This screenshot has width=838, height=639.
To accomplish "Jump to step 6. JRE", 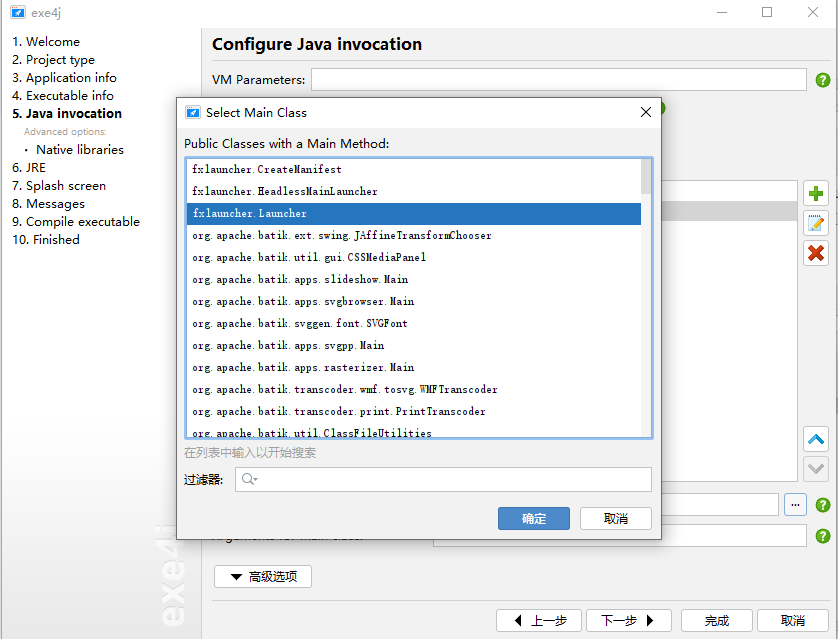I will click(29, 168).
